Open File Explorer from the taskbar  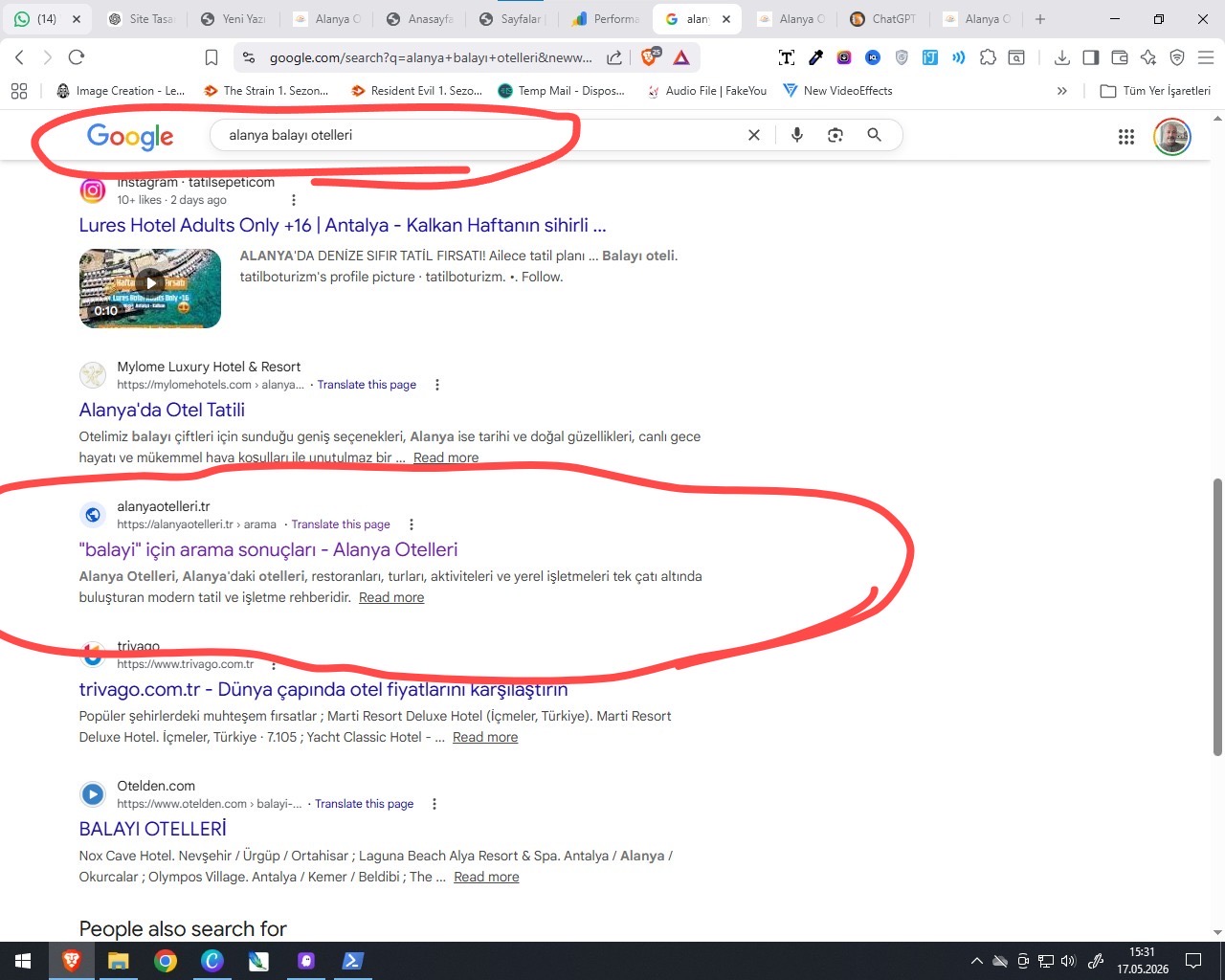(x=118, y=961)
